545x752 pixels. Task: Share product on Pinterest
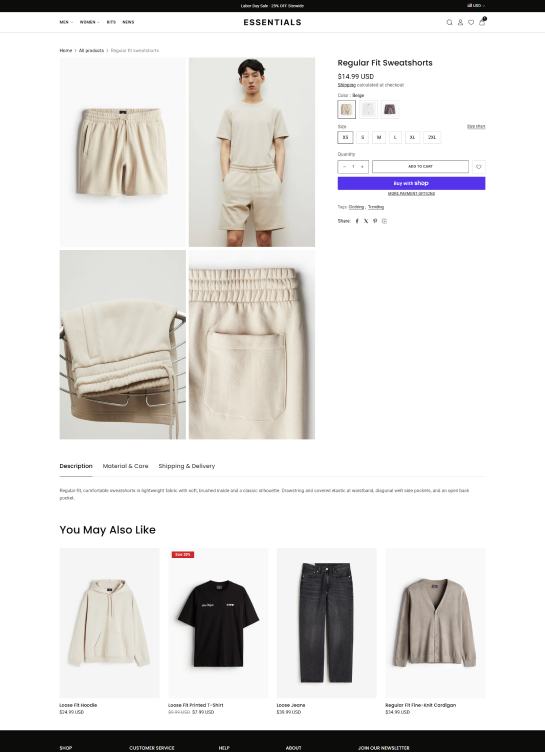[x=375, y=221]
